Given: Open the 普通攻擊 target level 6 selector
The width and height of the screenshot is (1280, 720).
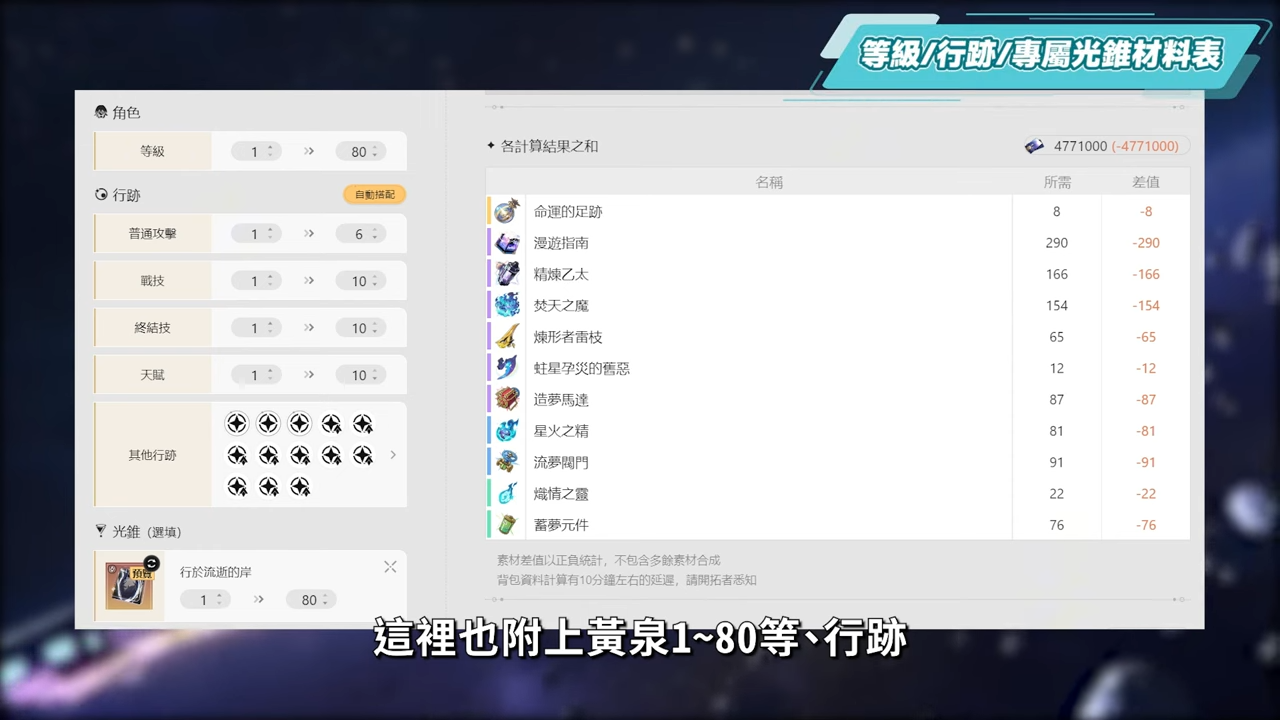Looking at the screenshot, I should pyautogui.click(x=364, y=234).
